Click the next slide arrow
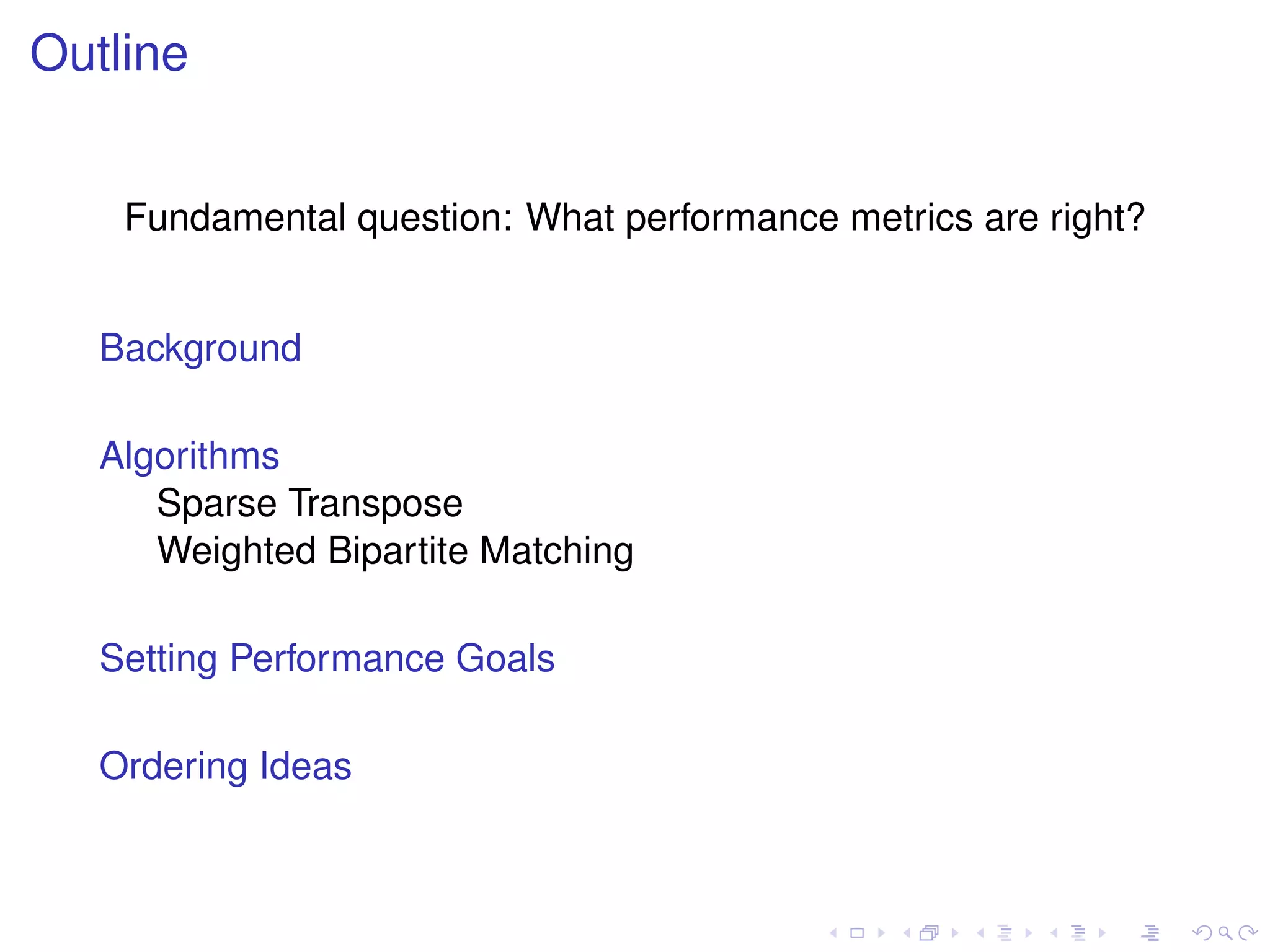Image resolution: width=1270 pixels, height=952 pixels. pyautogui.click(x=881, y=933)
